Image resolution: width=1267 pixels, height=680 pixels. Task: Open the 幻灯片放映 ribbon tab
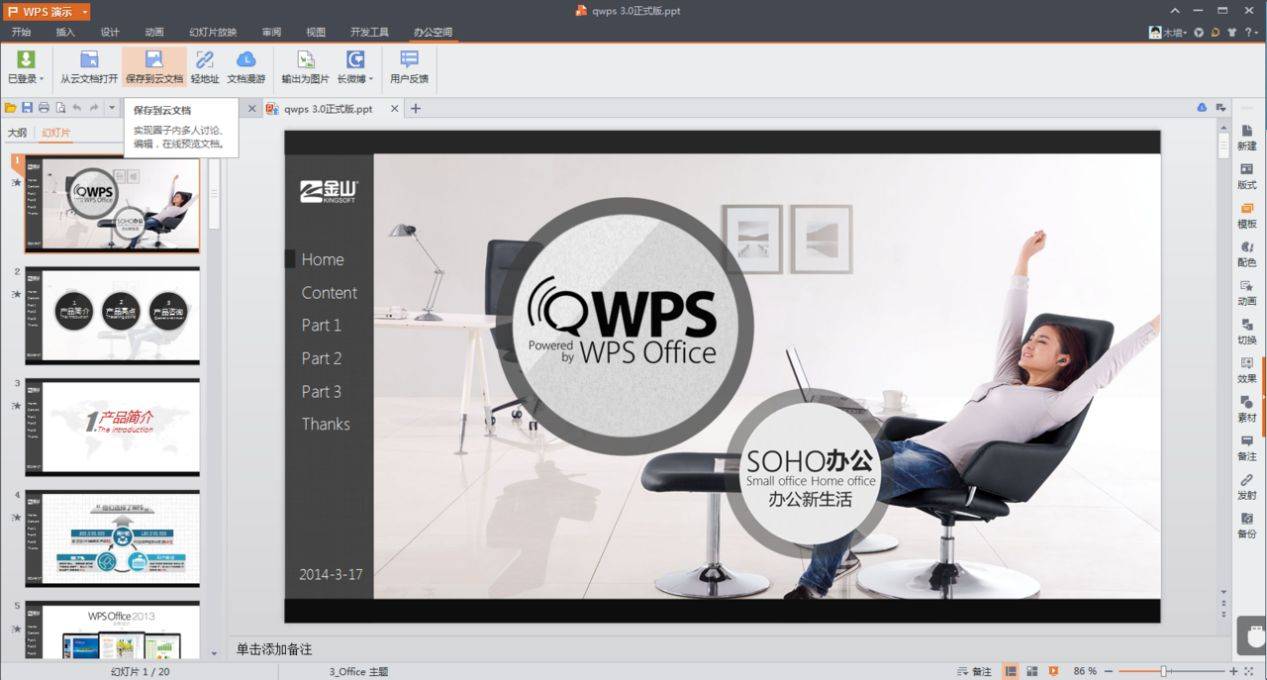point(213,32)
